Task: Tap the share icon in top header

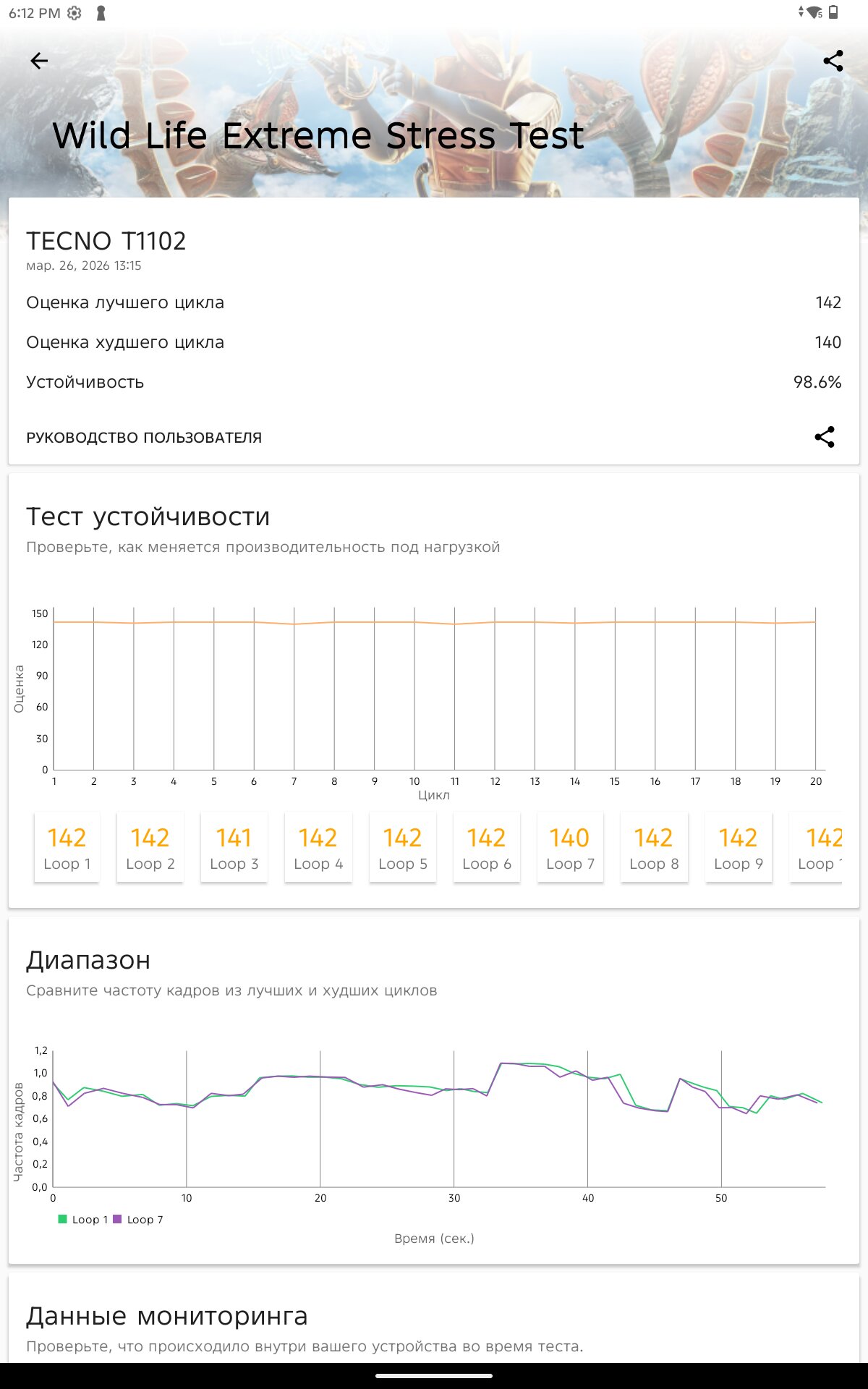Action: click(833, 61)
